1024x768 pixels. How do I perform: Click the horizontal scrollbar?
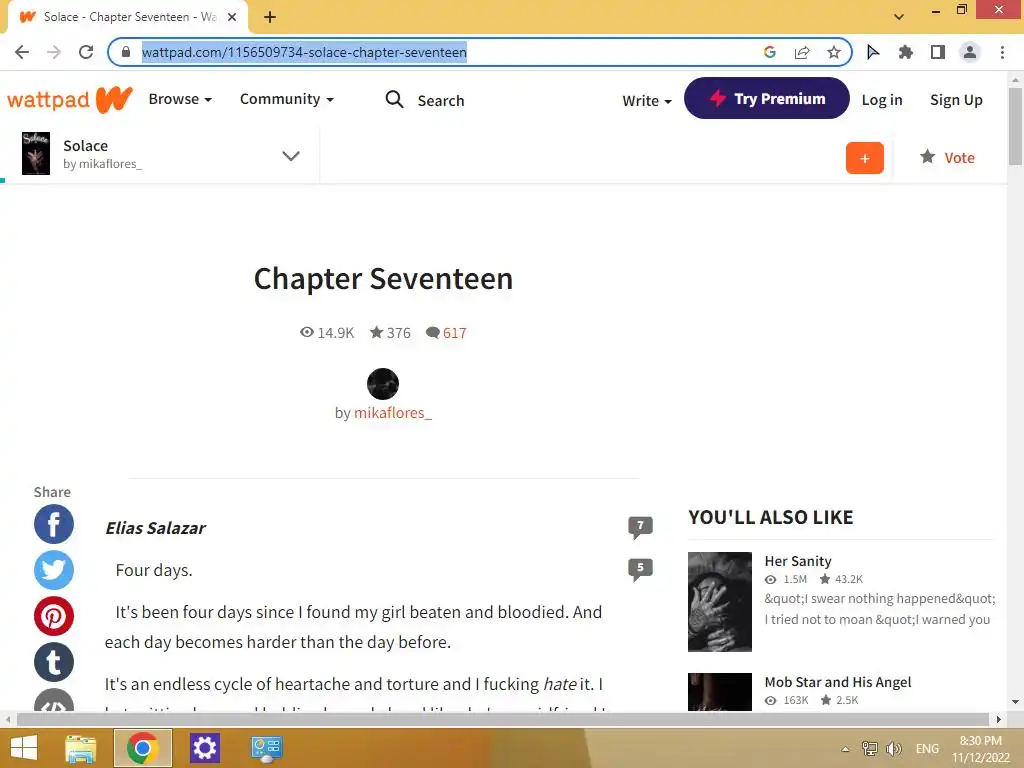click(x=503, y=719)
